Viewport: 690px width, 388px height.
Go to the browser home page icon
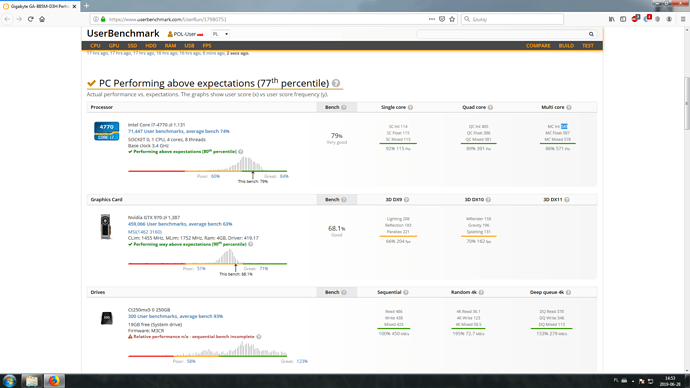[42, 19]
